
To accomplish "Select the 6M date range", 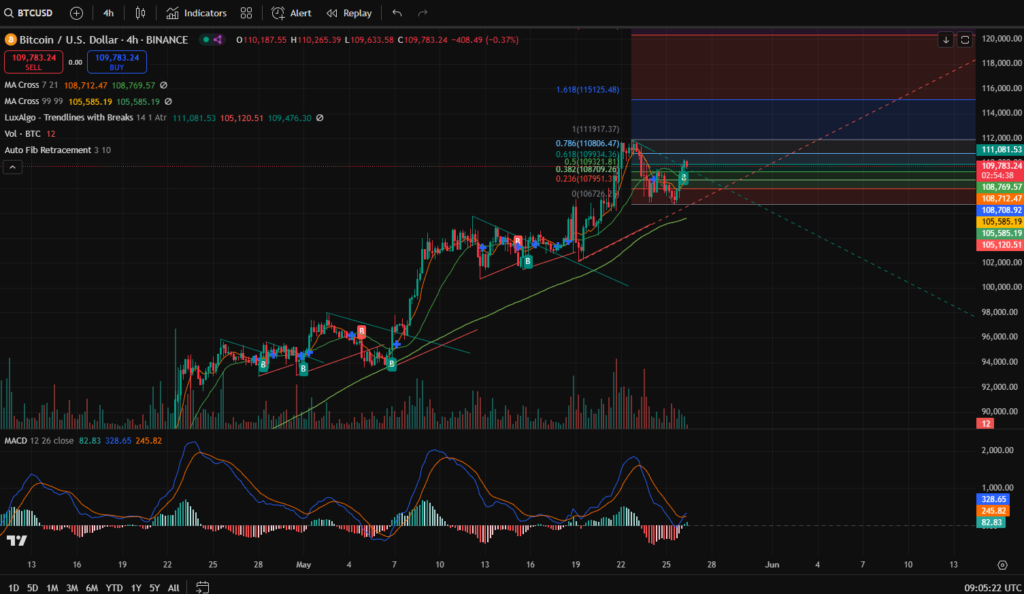I will [x=91, y=587].
